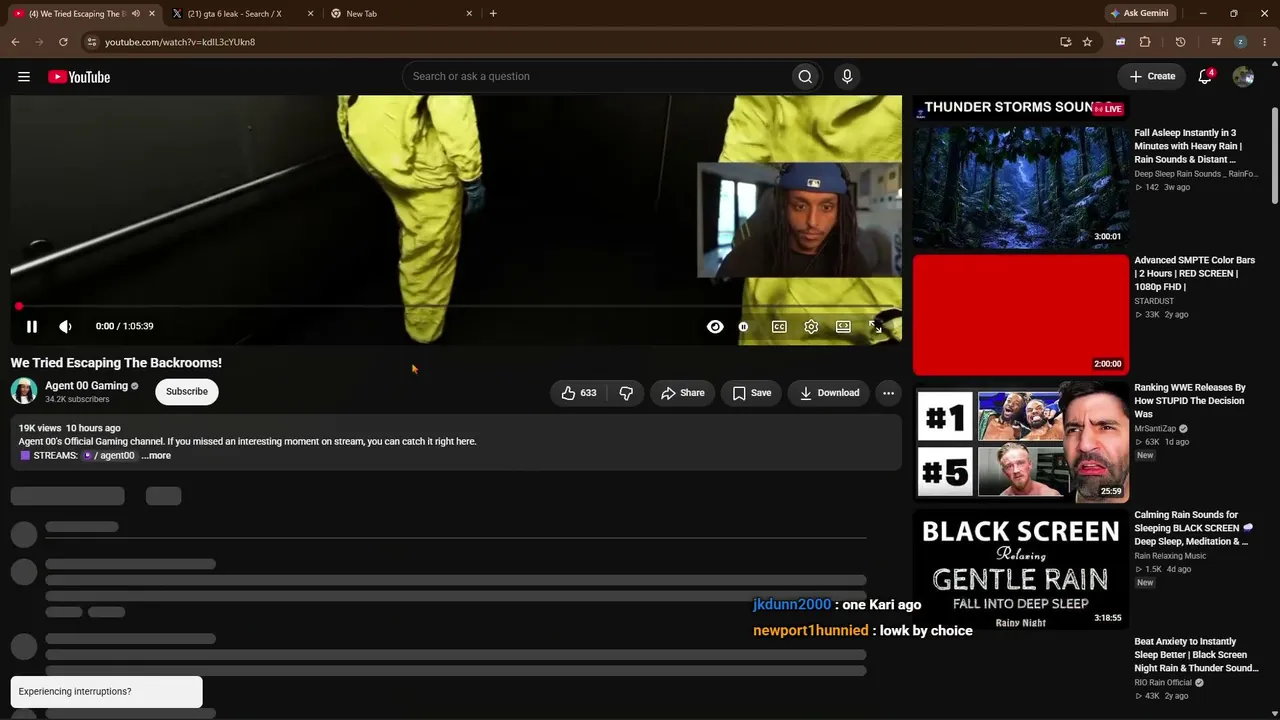Visit the RIO Rain Official channel link

(x=1164, y=683)
